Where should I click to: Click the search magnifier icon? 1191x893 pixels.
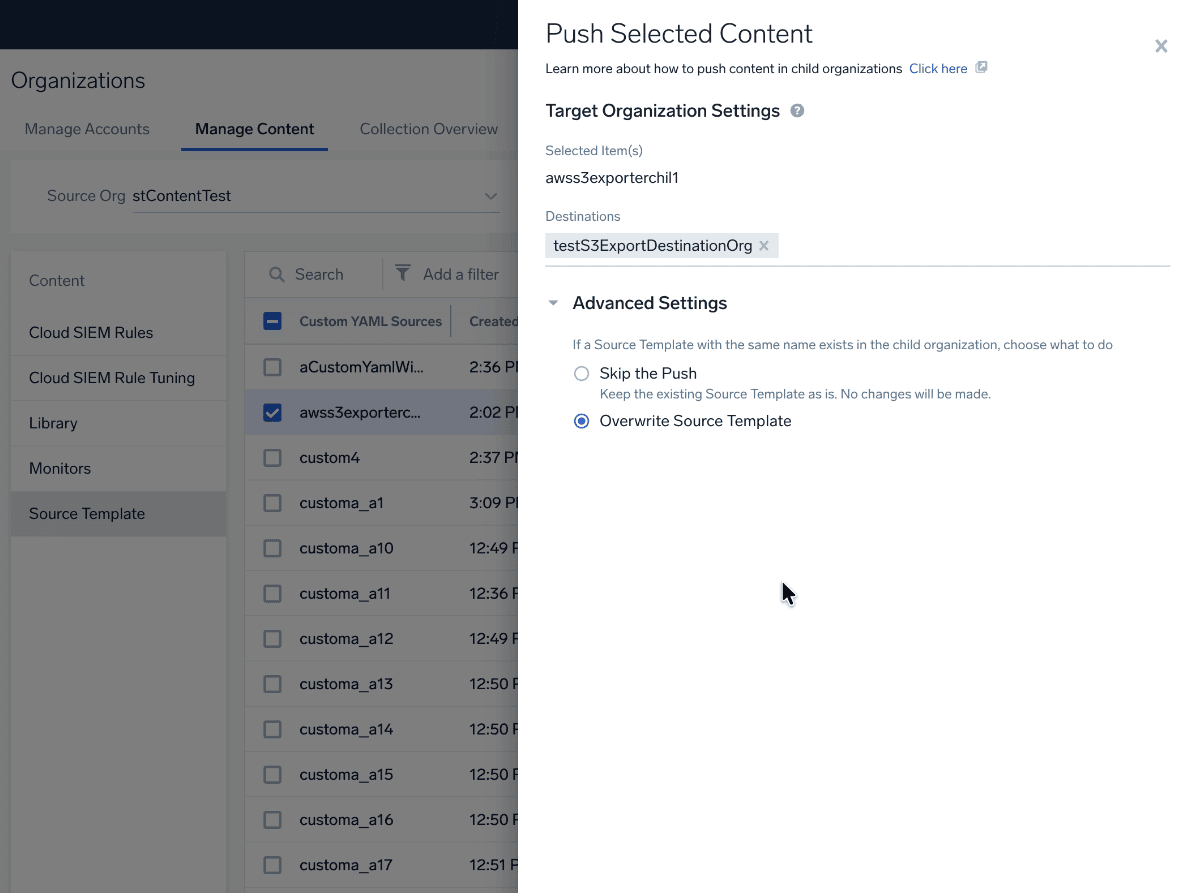(x=277, y=274)
